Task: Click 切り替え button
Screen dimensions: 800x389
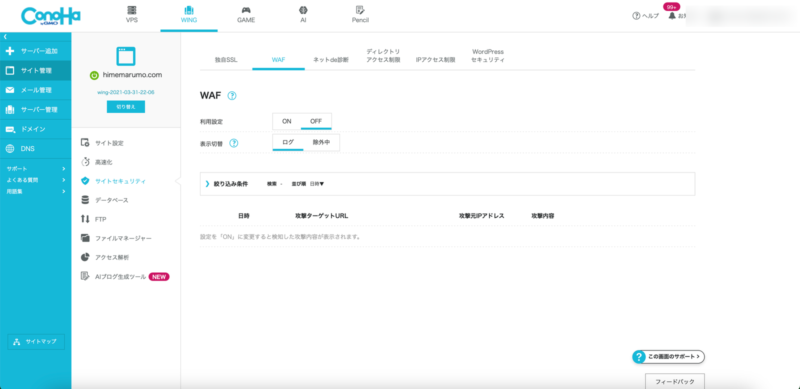Action: (x=126, y=107)
